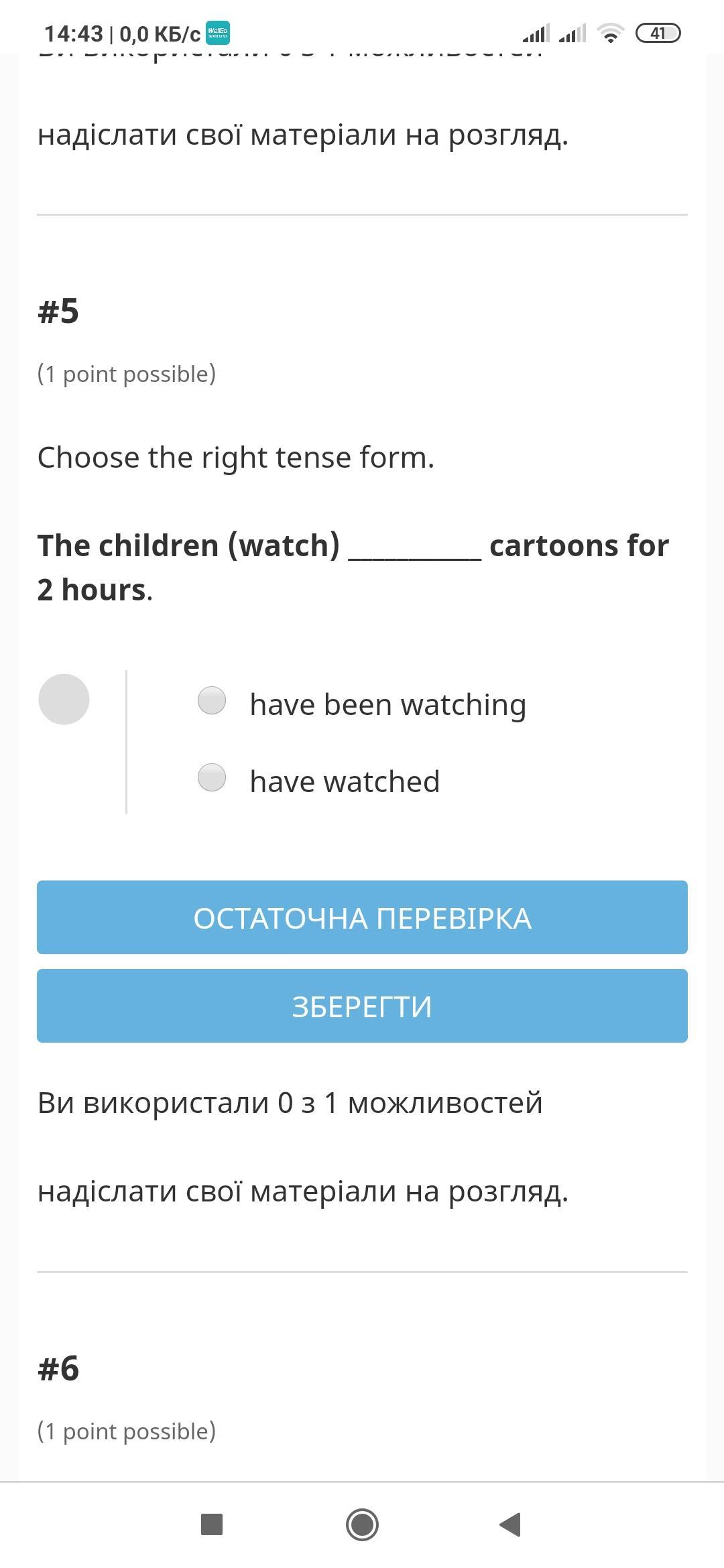Click the ЗБЕРЕГТИ save button
724x1568 pixels.
(362, 1006)
